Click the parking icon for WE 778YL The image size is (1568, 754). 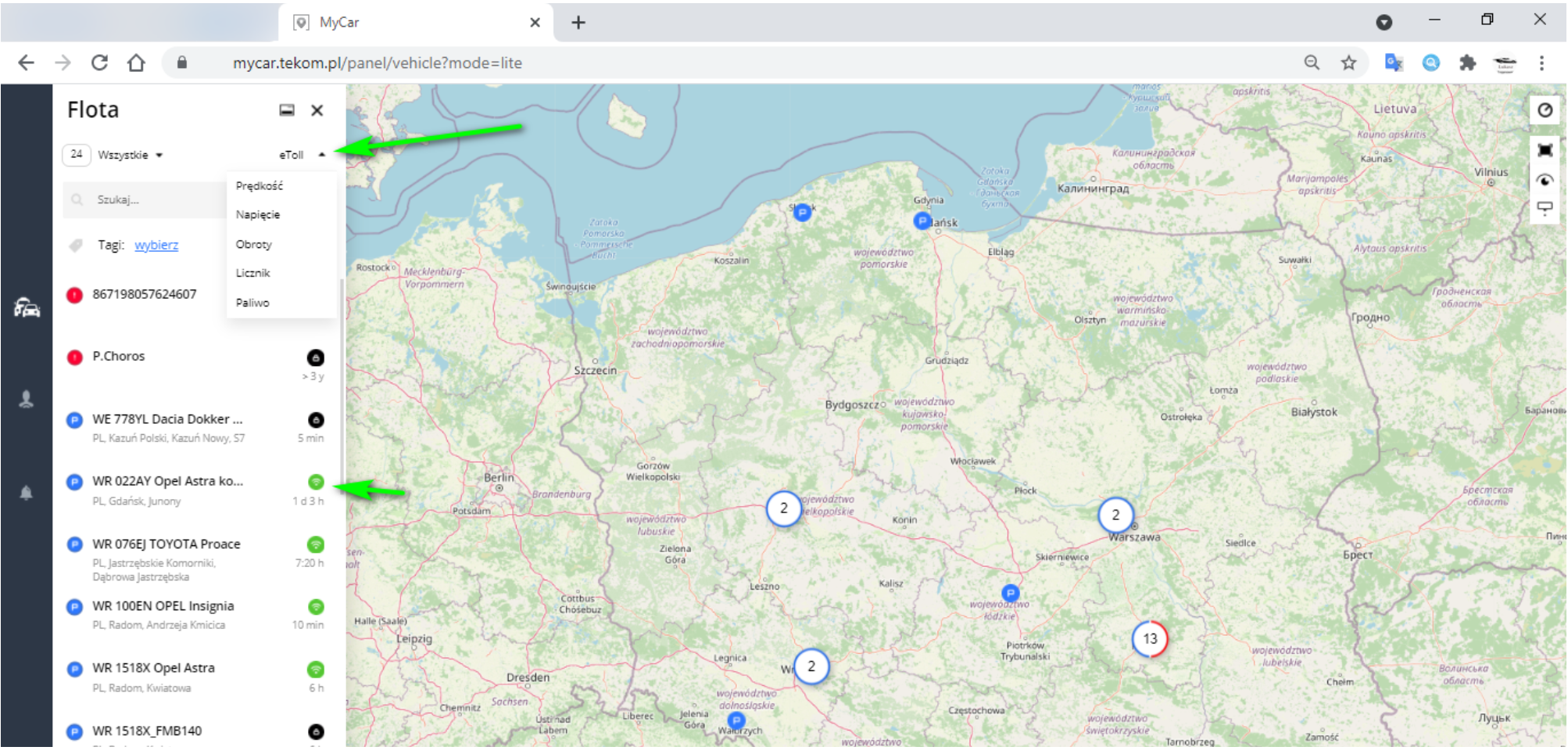click(x=74, y=420)
